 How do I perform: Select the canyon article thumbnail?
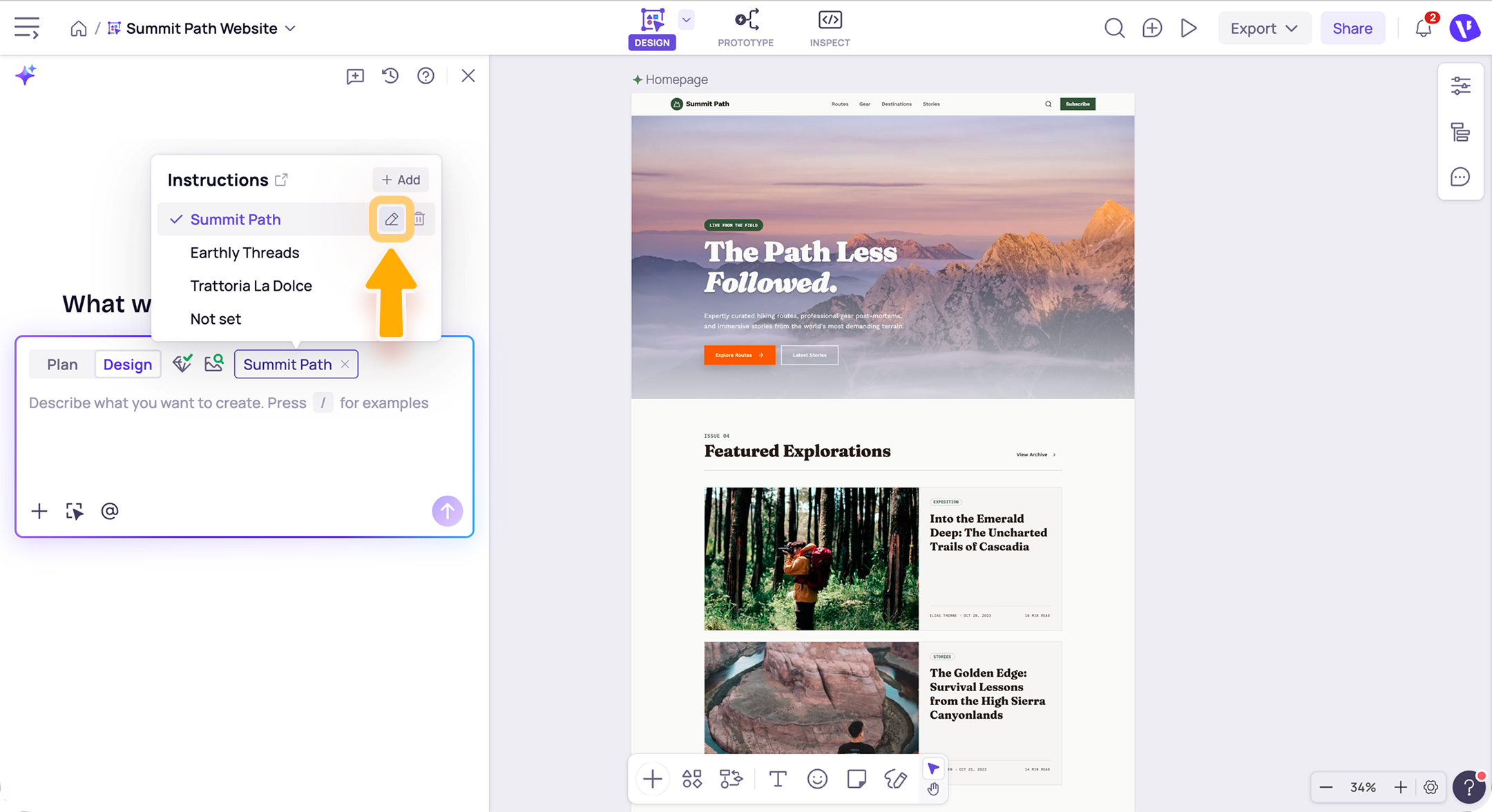coord(812,698)
